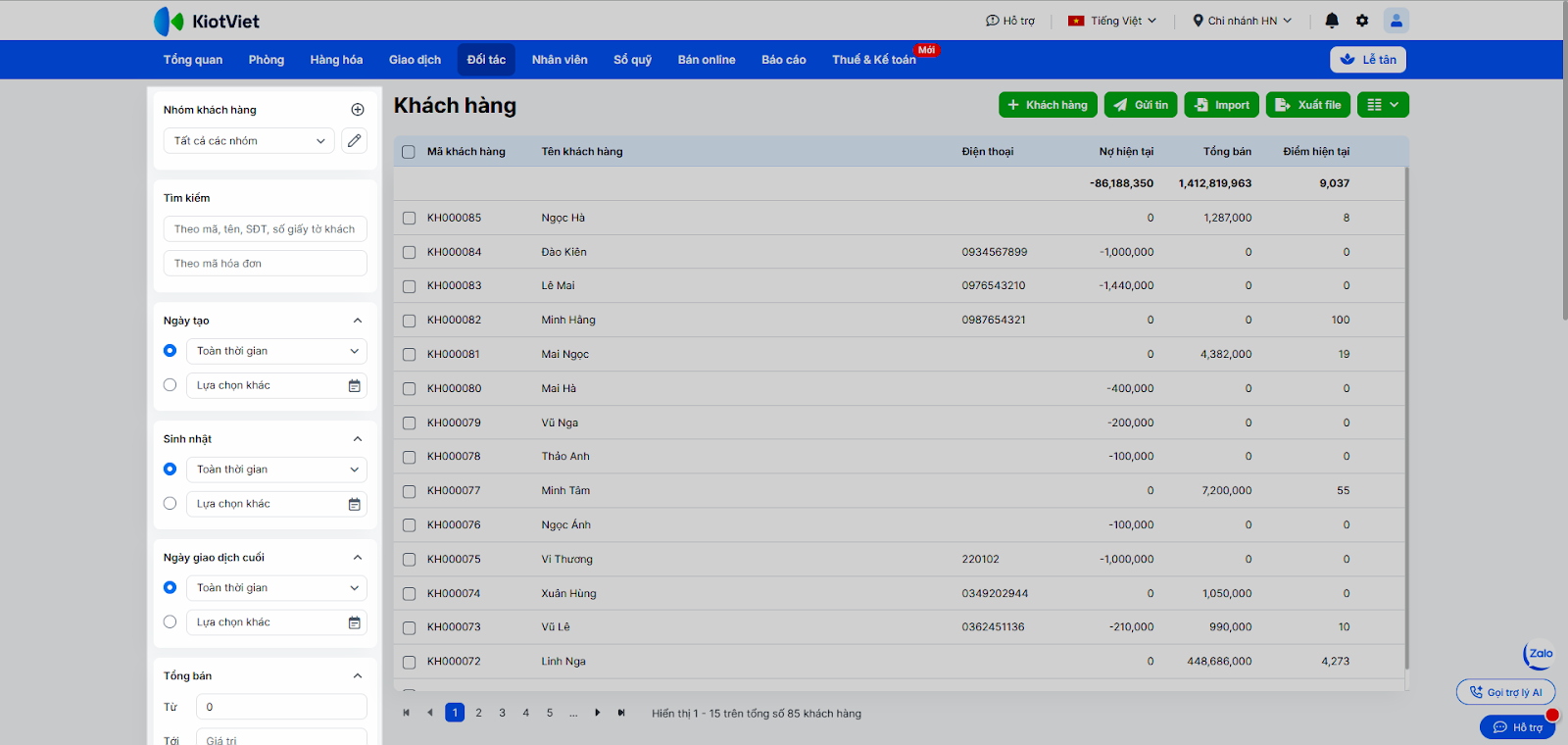The width and height of the screenshot is (1568, 745).
Task: Open Hỗ trợ chat bubble at bottom
Action: pyautogui.click(x=1517, y=727)
